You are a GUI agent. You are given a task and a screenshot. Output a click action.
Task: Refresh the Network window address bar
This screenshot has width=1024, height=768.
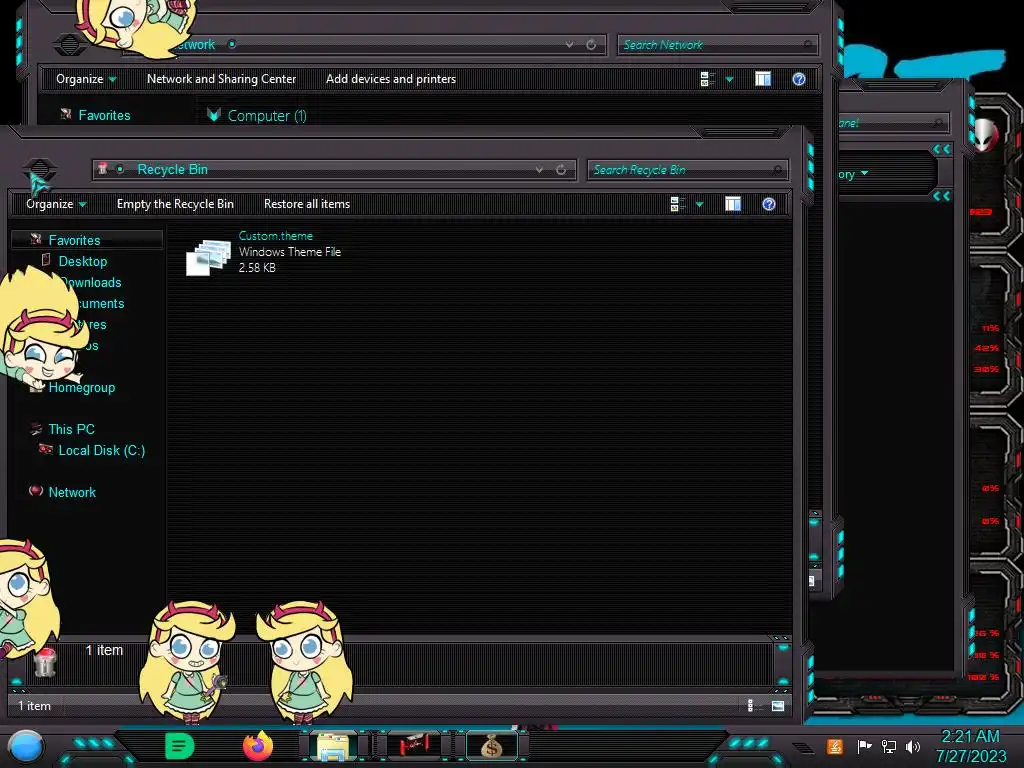[x=591, y=45]
